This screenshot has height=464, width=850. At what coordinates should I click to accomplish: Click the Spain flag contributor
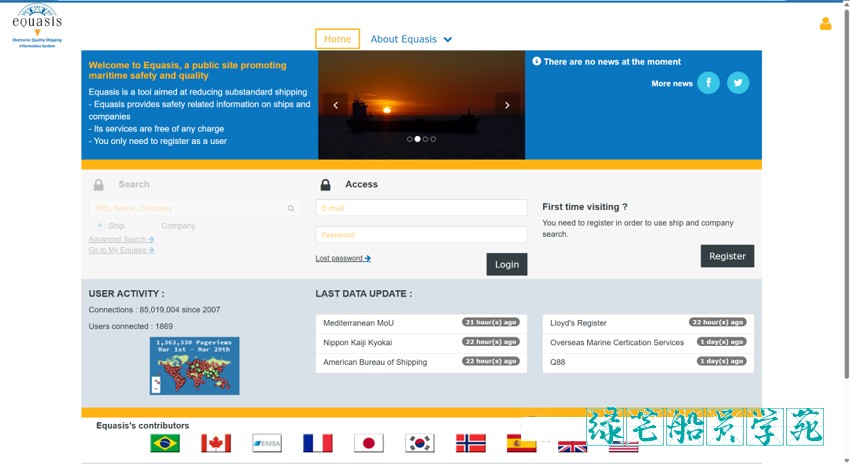(521, 443)
